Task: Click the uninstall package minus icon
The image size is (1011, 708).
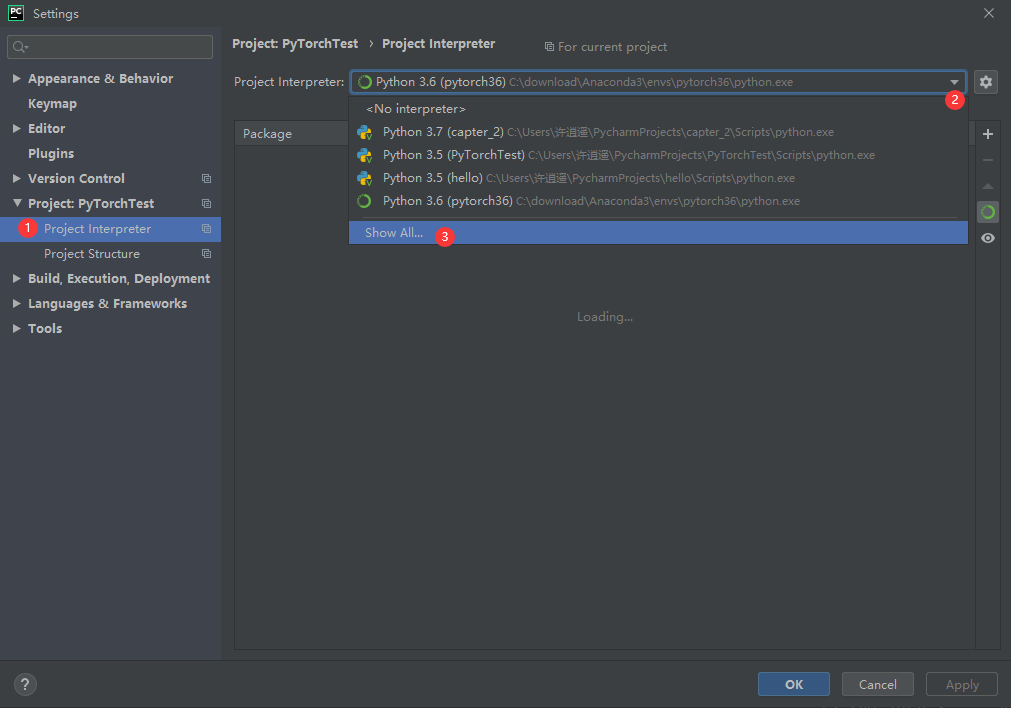Action: [987, 159]
